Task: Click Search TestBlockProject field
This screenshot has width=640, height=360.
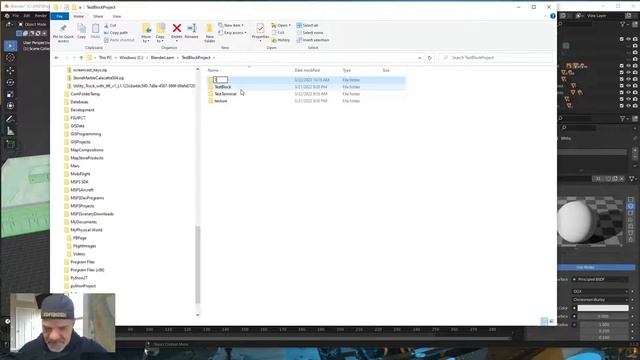Action: coord(496,58)
